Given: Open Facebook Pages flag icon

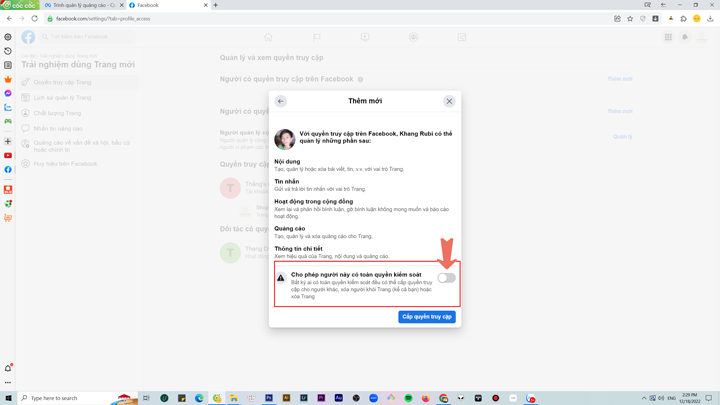Looking at the screenshot, I should click(317, 37).
